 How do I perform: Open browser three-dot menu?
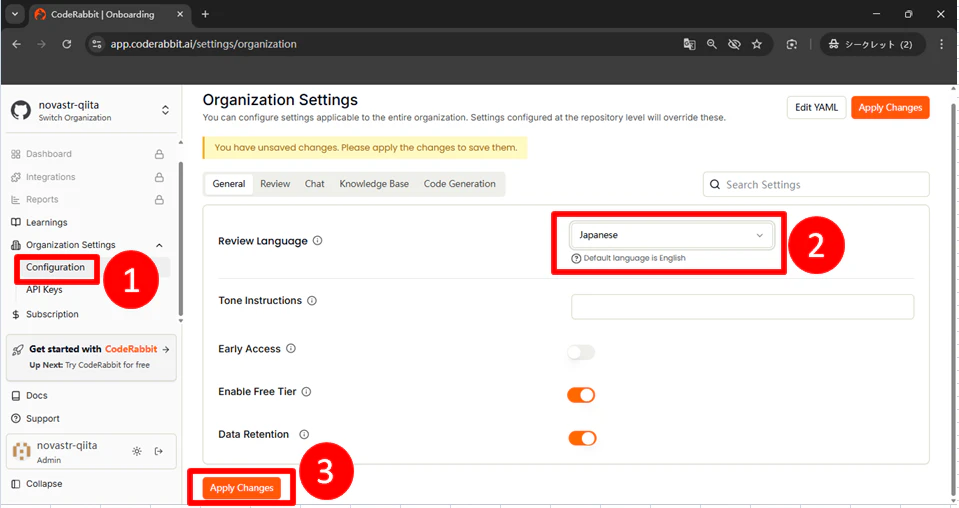tap(941, 44)
